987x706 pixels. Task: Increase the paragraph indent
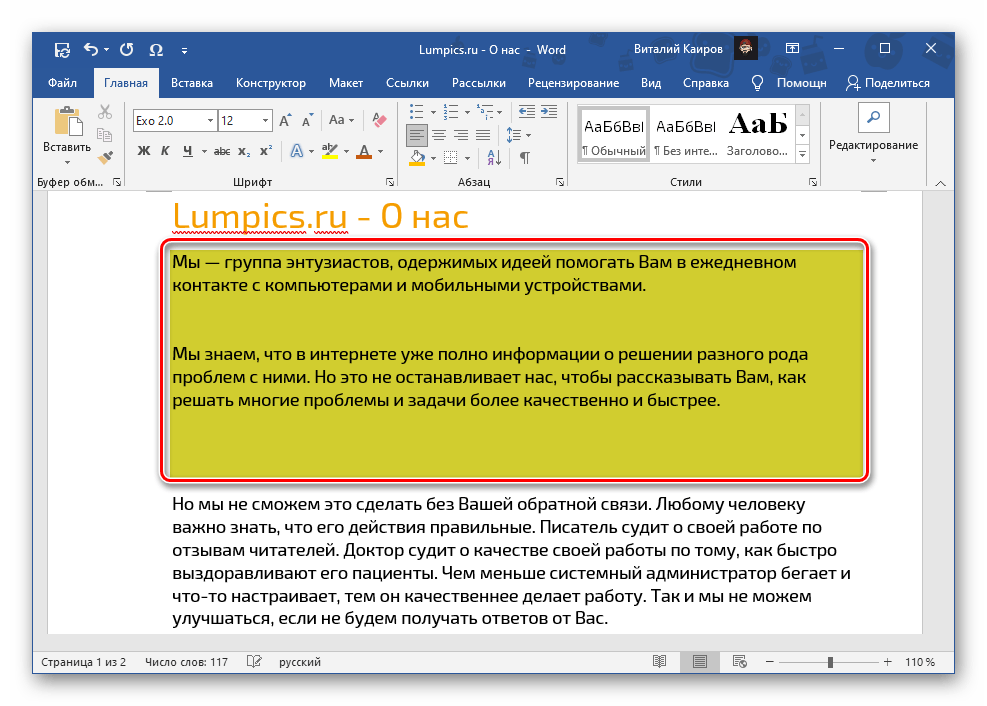(549, 112)
